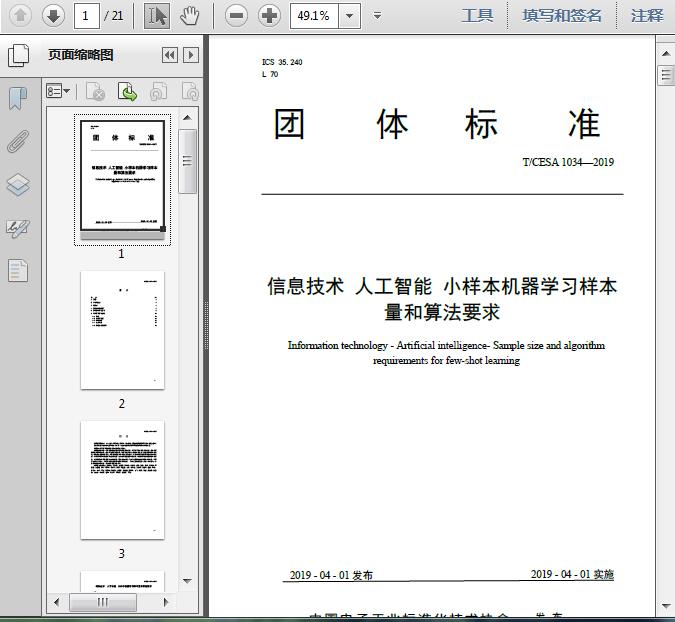675x622 pixels.
Task: Click the extract page green-arrow icon
Action: pyautogui.click(x=127, y=92)
